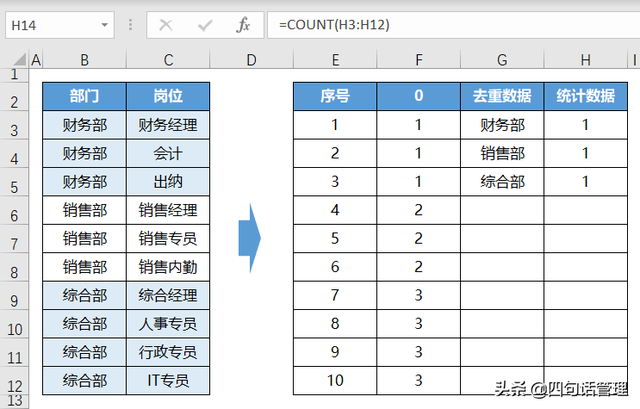
Task: Select column E header
Action: 335,60
